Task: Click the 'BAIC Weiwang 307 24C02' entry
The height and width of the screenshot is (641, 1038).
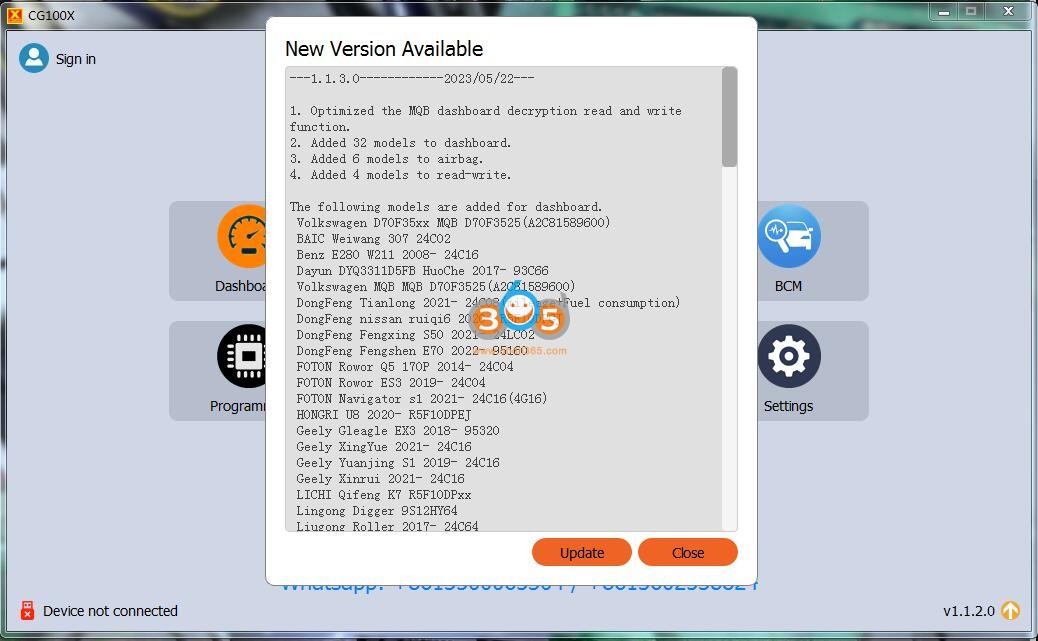Action: [x=373, y=238]
